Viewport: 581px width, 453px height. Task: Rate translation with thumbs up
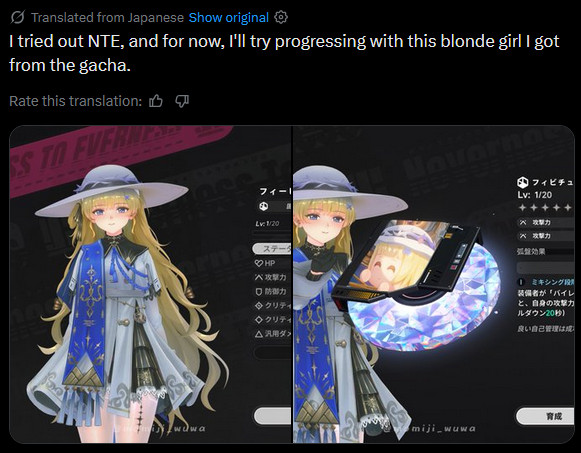[x=156, y=101]
